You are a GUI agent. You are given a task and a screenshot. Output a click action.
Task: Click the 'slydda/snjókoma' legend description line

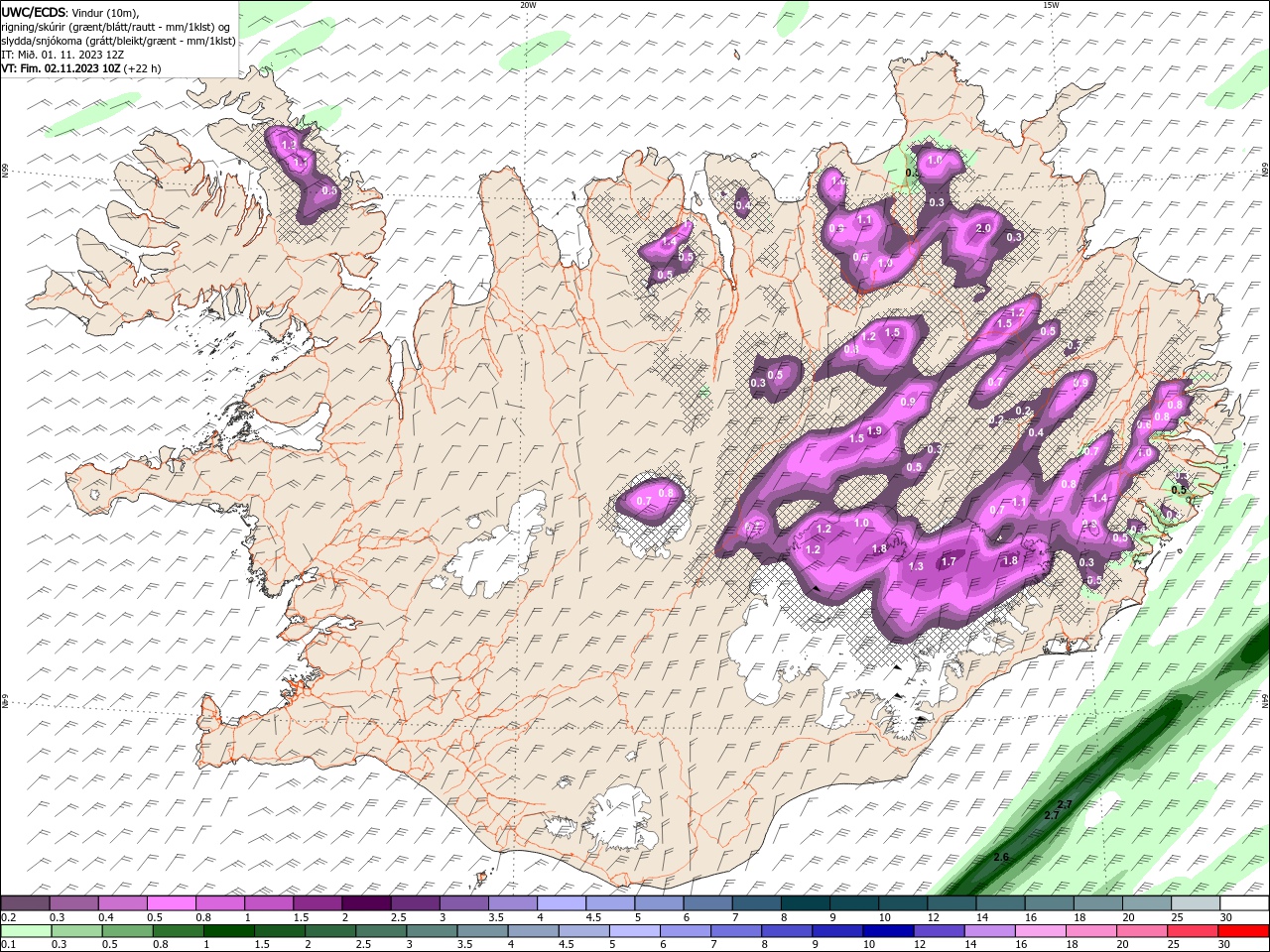(x=118, y=41)
